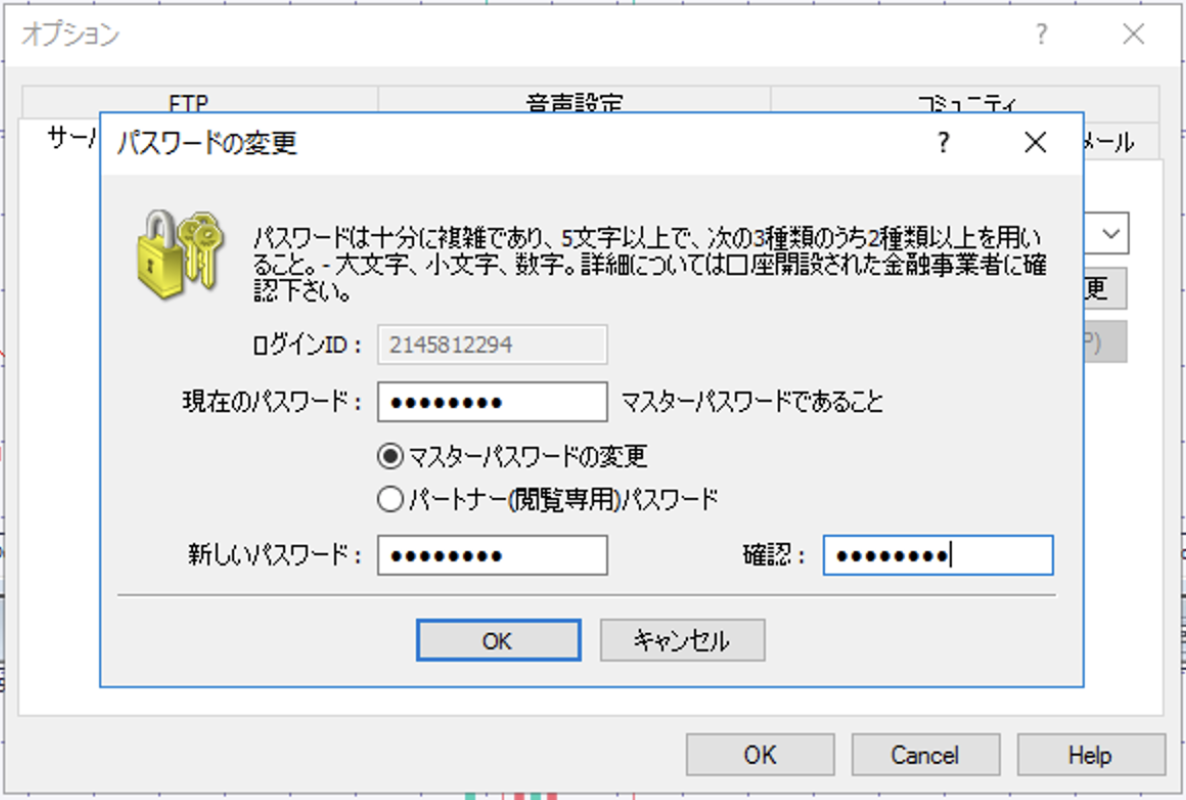Switch to the コミュニティ tab
The height and width of the screenshot is (800, 1186).
coord(966,102)
